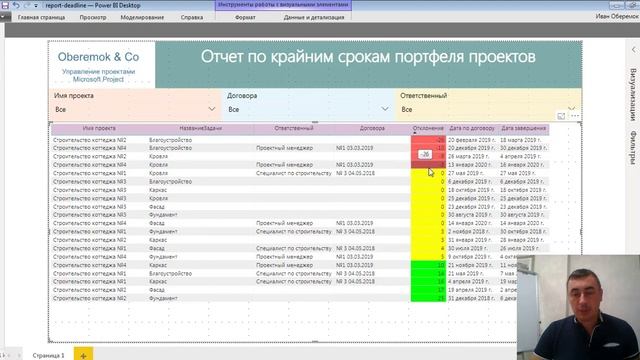Undo the last action in the title bar
The image size is (640, 360).
pos(16,5)
